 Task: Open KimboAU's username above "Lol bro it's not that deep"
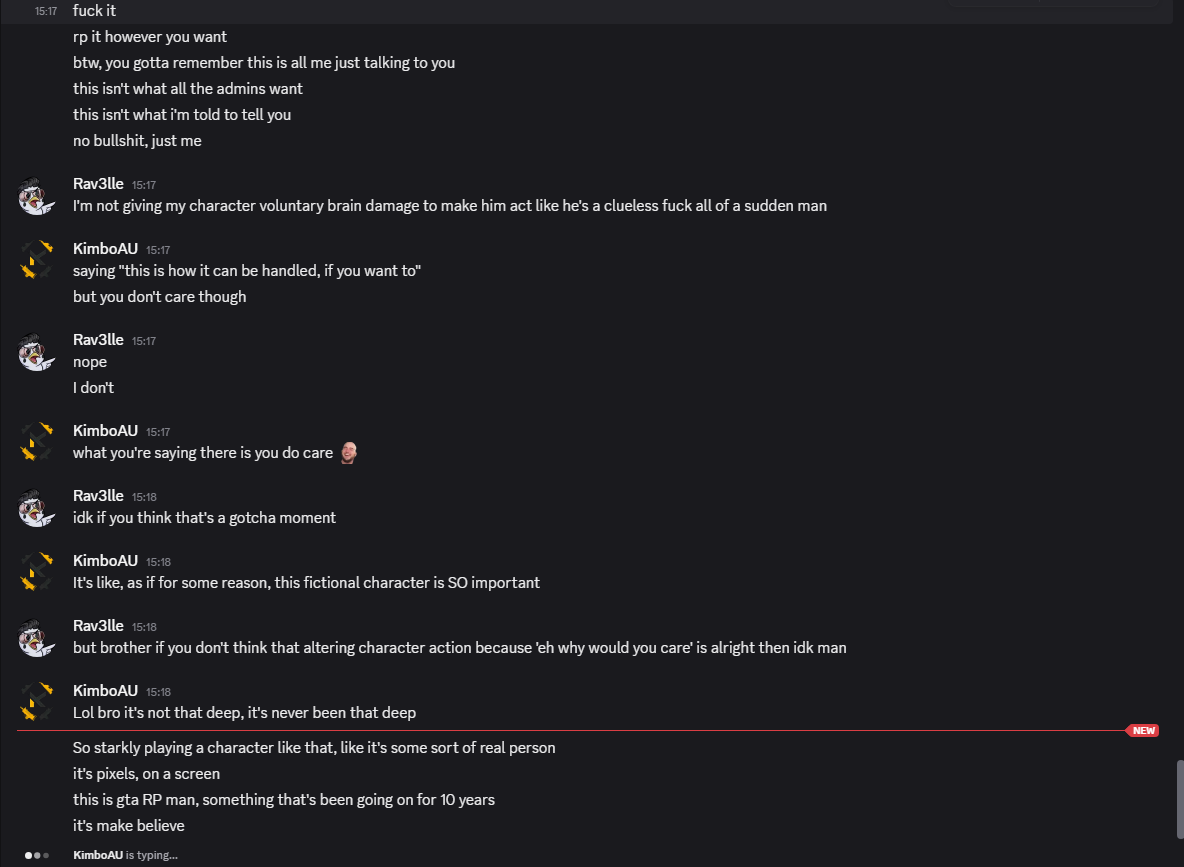pos(105,691)
